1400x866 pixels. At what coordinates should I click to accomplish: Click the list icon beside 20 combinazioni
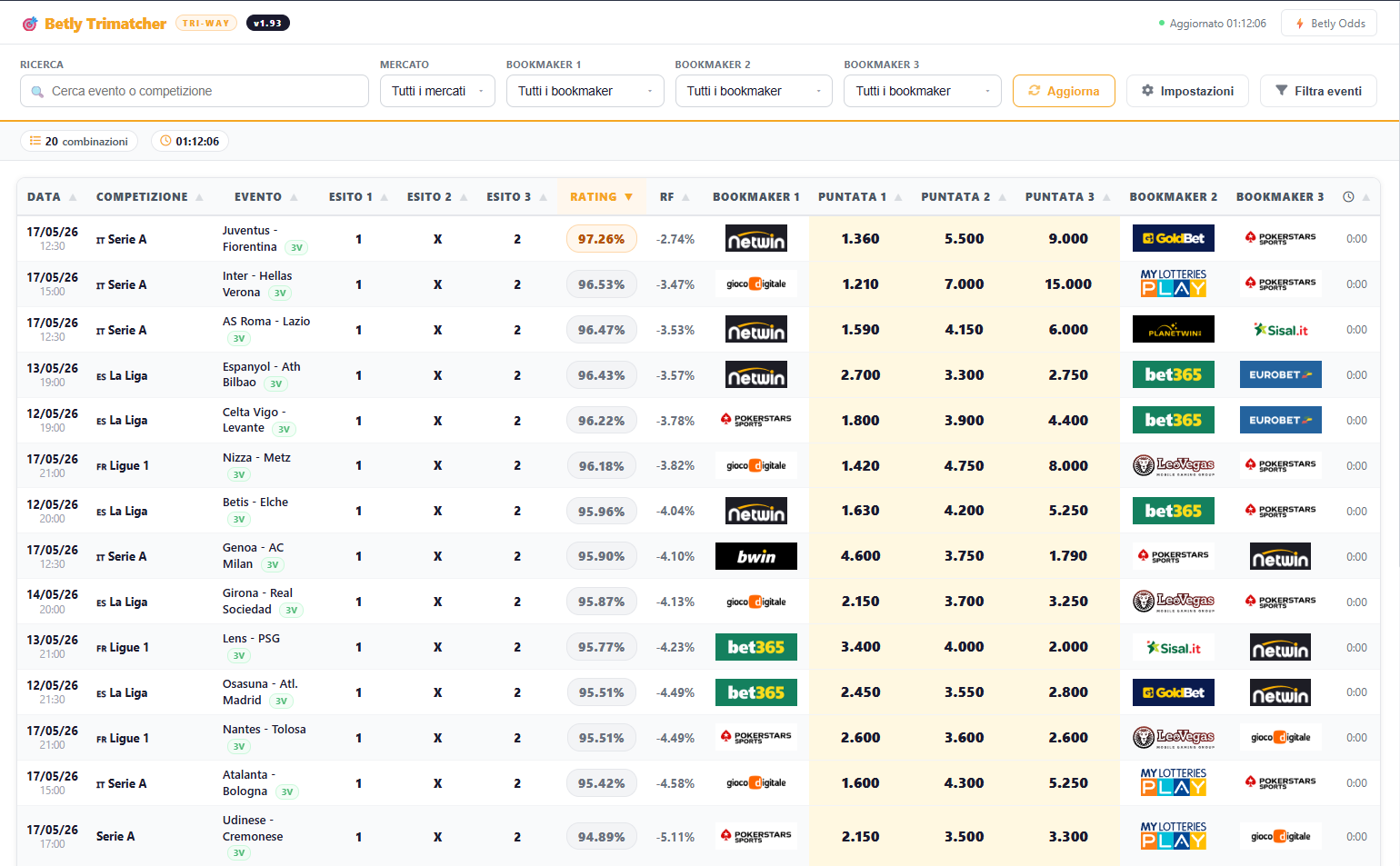[35, 141]
